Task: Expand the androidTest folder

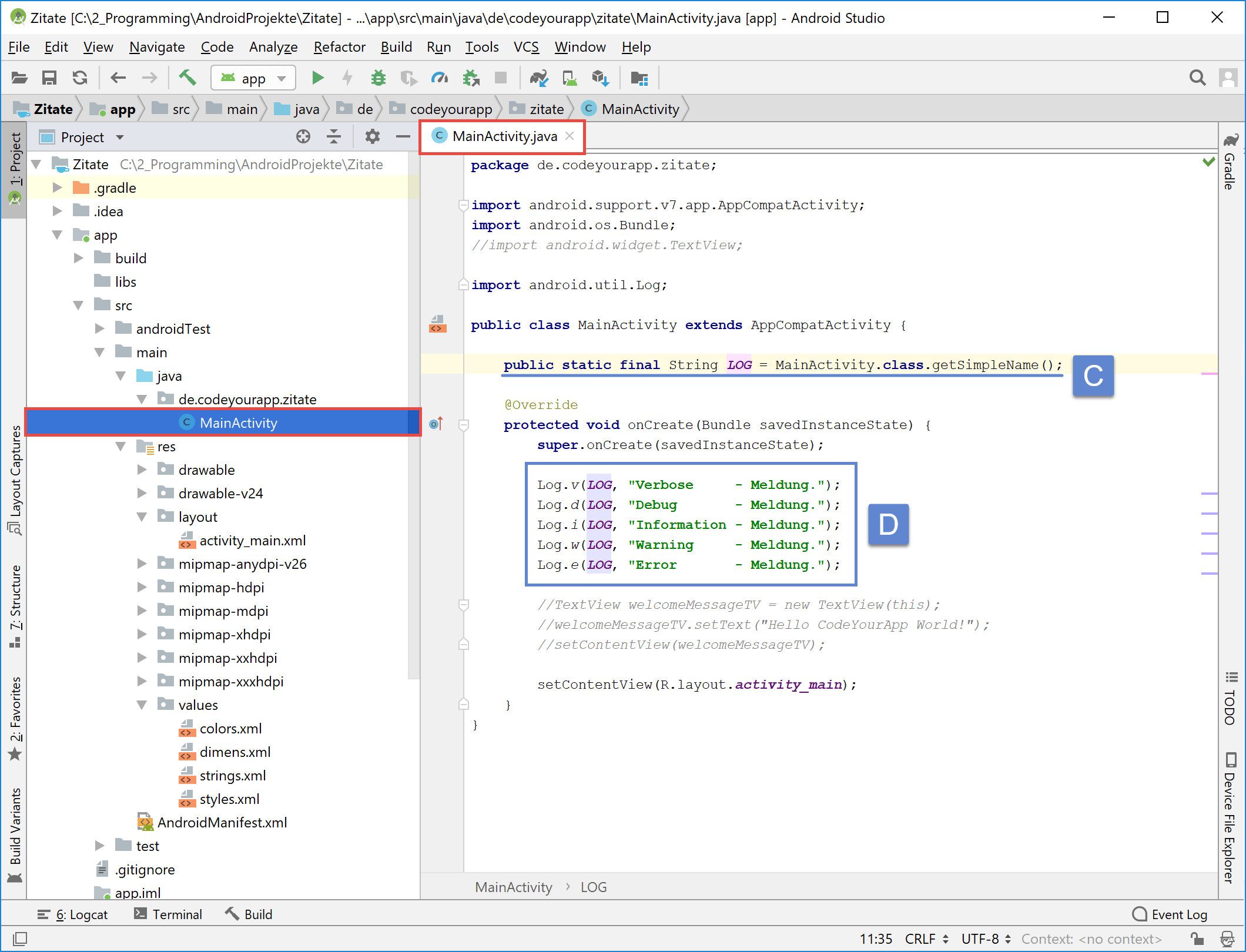Action: pos(99,328)
